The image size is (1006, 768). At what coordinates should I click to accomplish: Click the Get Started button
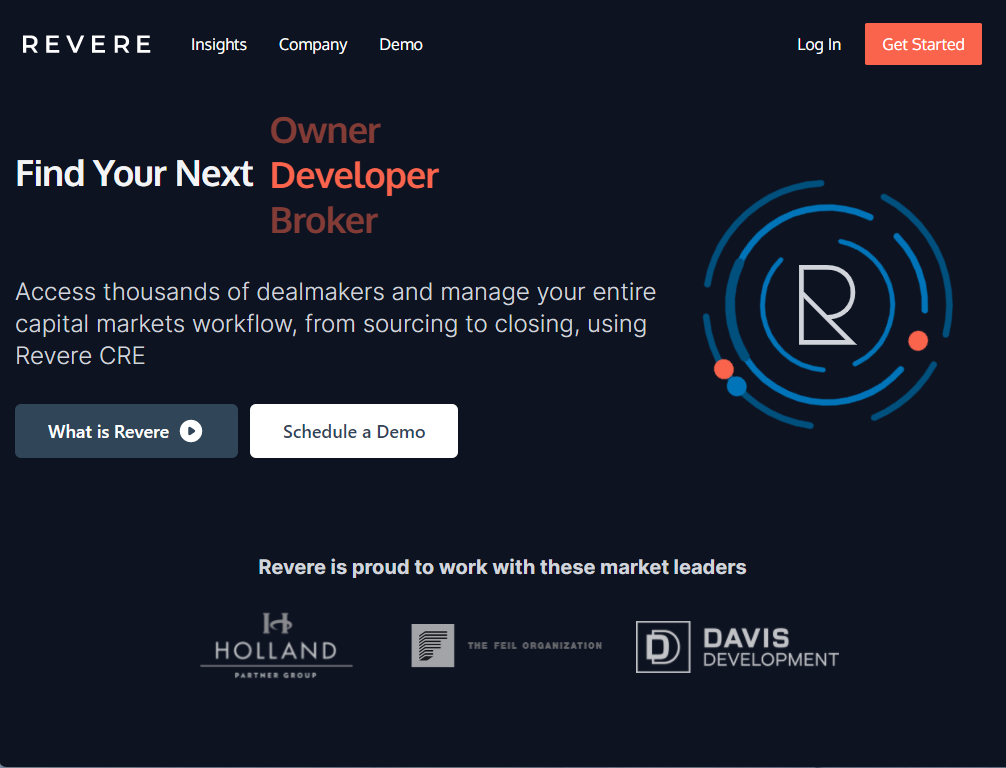[922, 44]
